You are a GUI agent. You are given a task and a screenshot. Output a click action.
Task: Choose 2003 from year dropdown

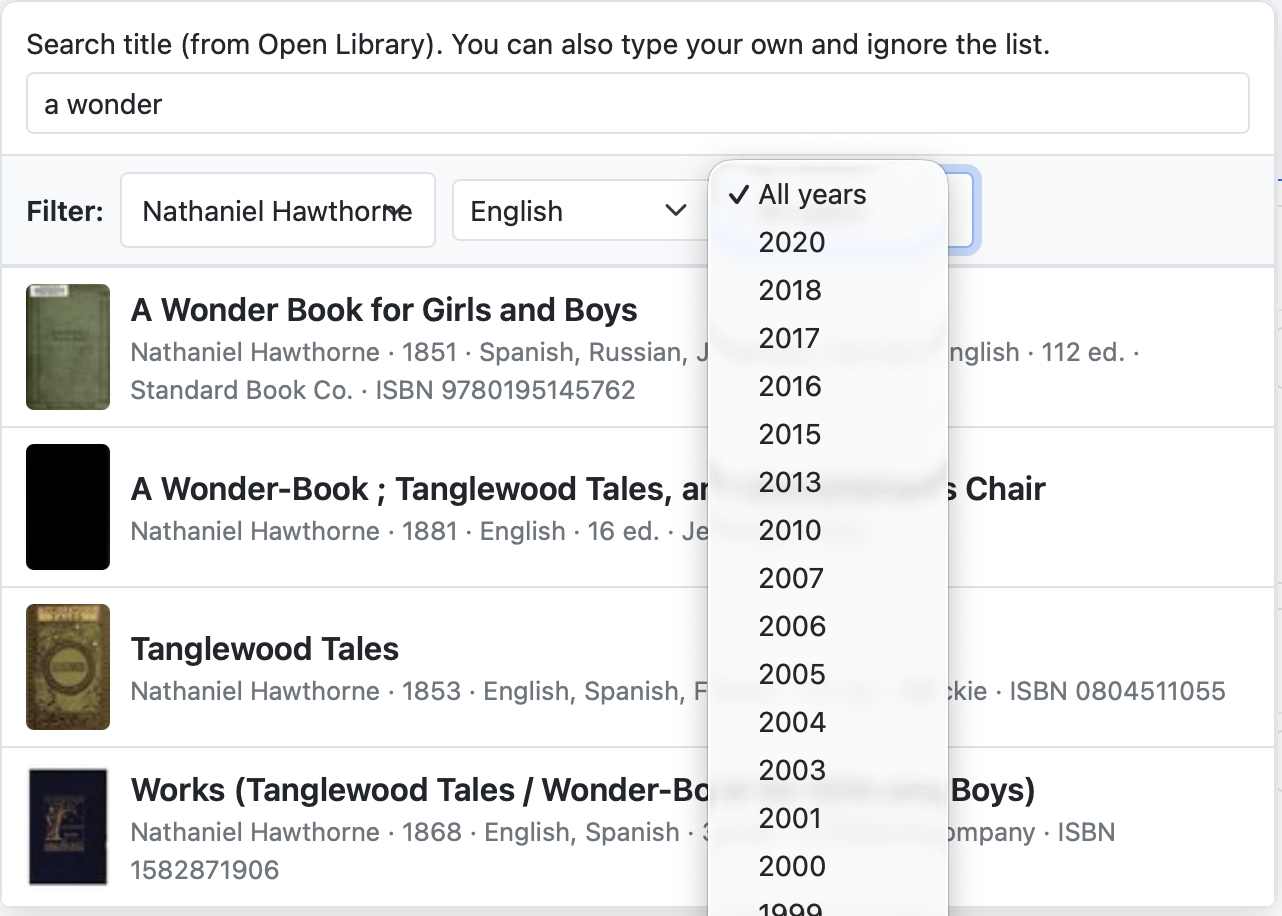(x=792, y=770)
